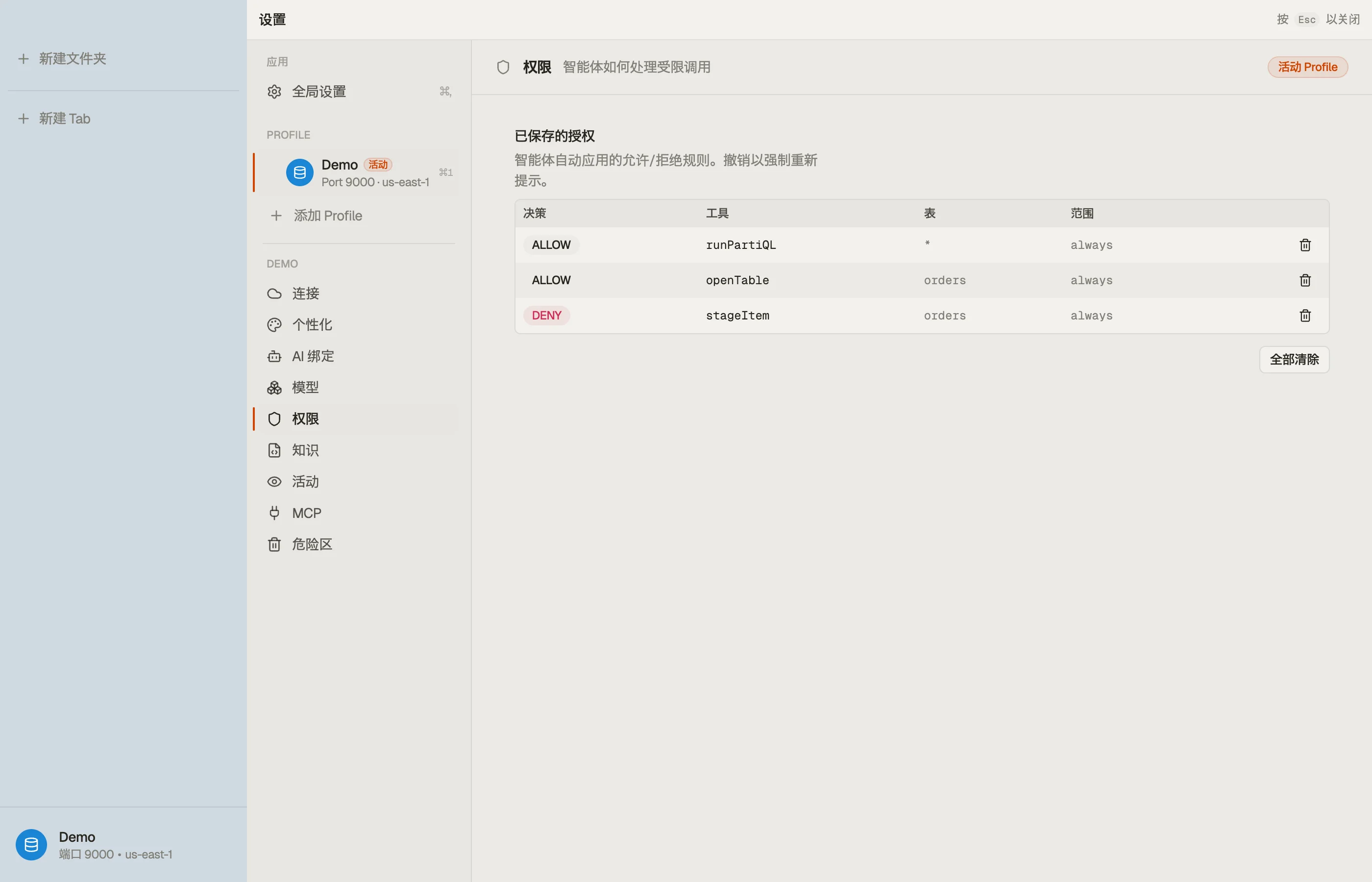Click the small 活动 badge beside Demo
Screen dimensions: 1372x882
(x=378, y=165)
